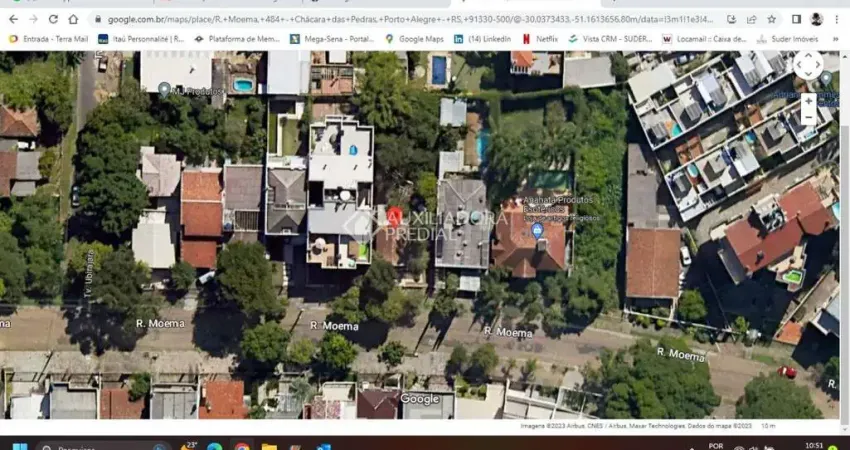
Task: Open the taskbar clock showing 10:51
Action: 814,446
